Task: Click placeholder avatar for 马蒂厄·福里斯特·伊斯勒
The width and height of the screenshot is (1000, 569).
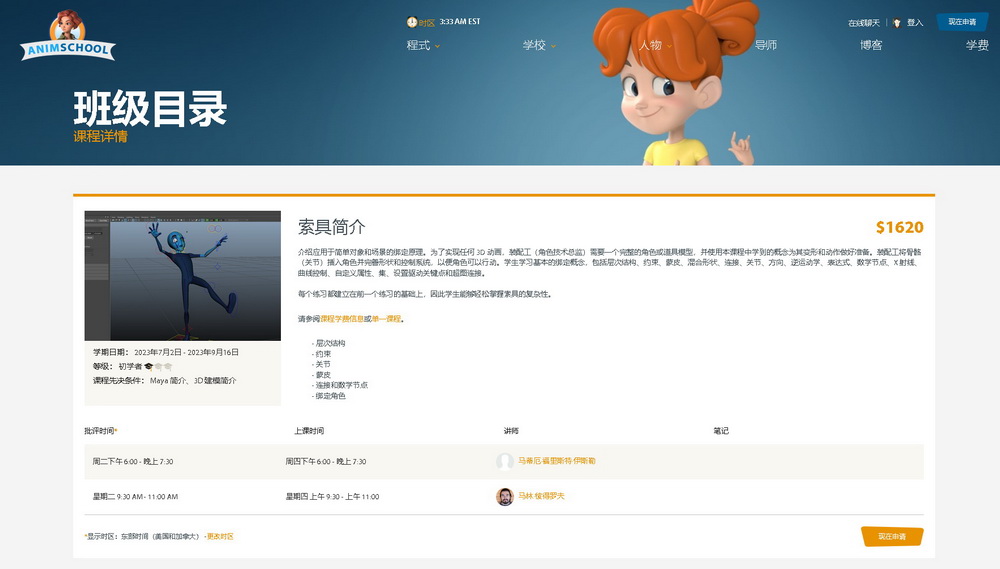Action: [x=504, y=461]
